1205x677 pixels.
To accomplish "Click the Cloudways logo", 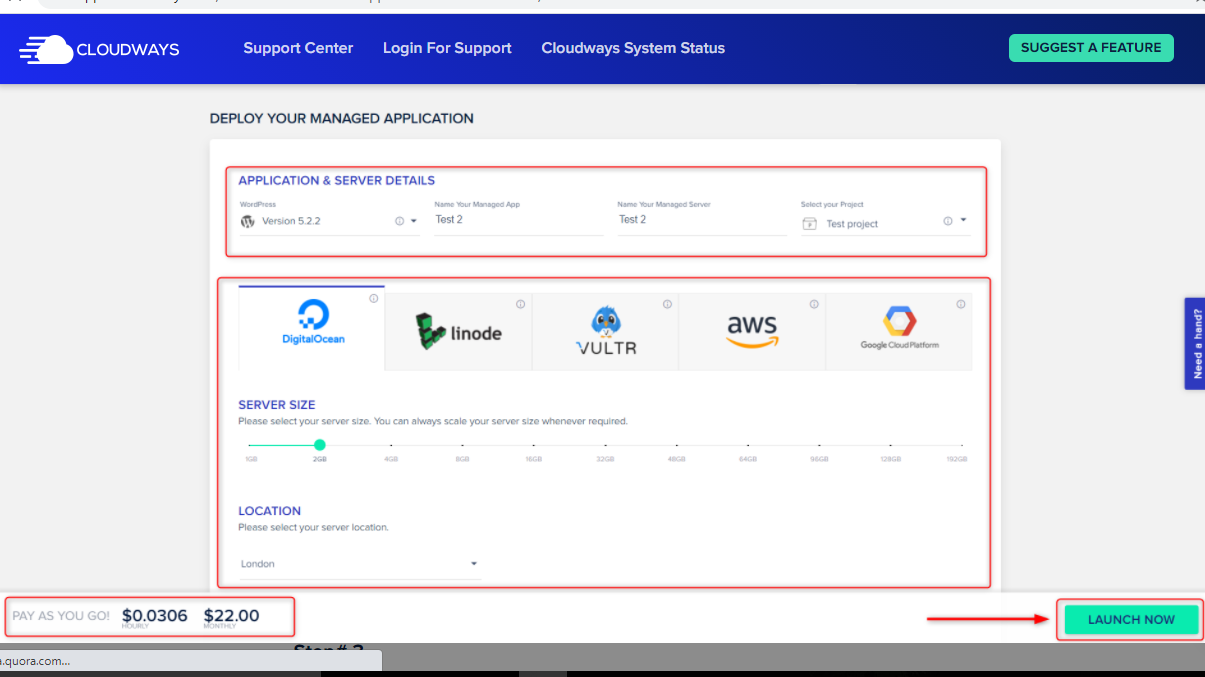I will tap(99, 49).
